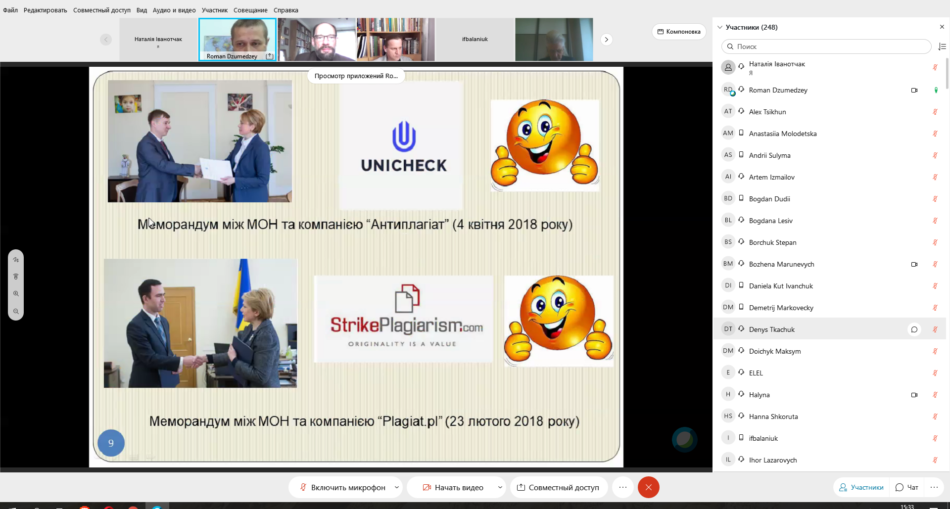Viewport: 950px width, 509px height.
Task: Click the Совместный доступ share button
Action: (559, 487)
